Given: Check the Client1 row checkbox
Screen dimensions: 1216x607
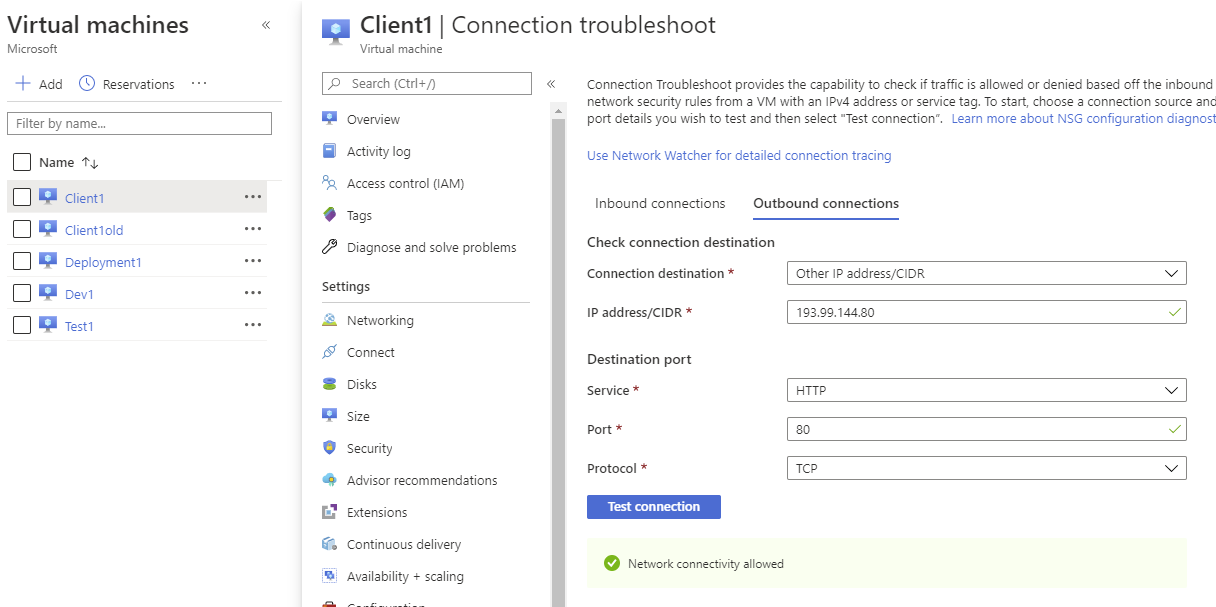Looking at the screenshot, I should click(x=20, y=197).
